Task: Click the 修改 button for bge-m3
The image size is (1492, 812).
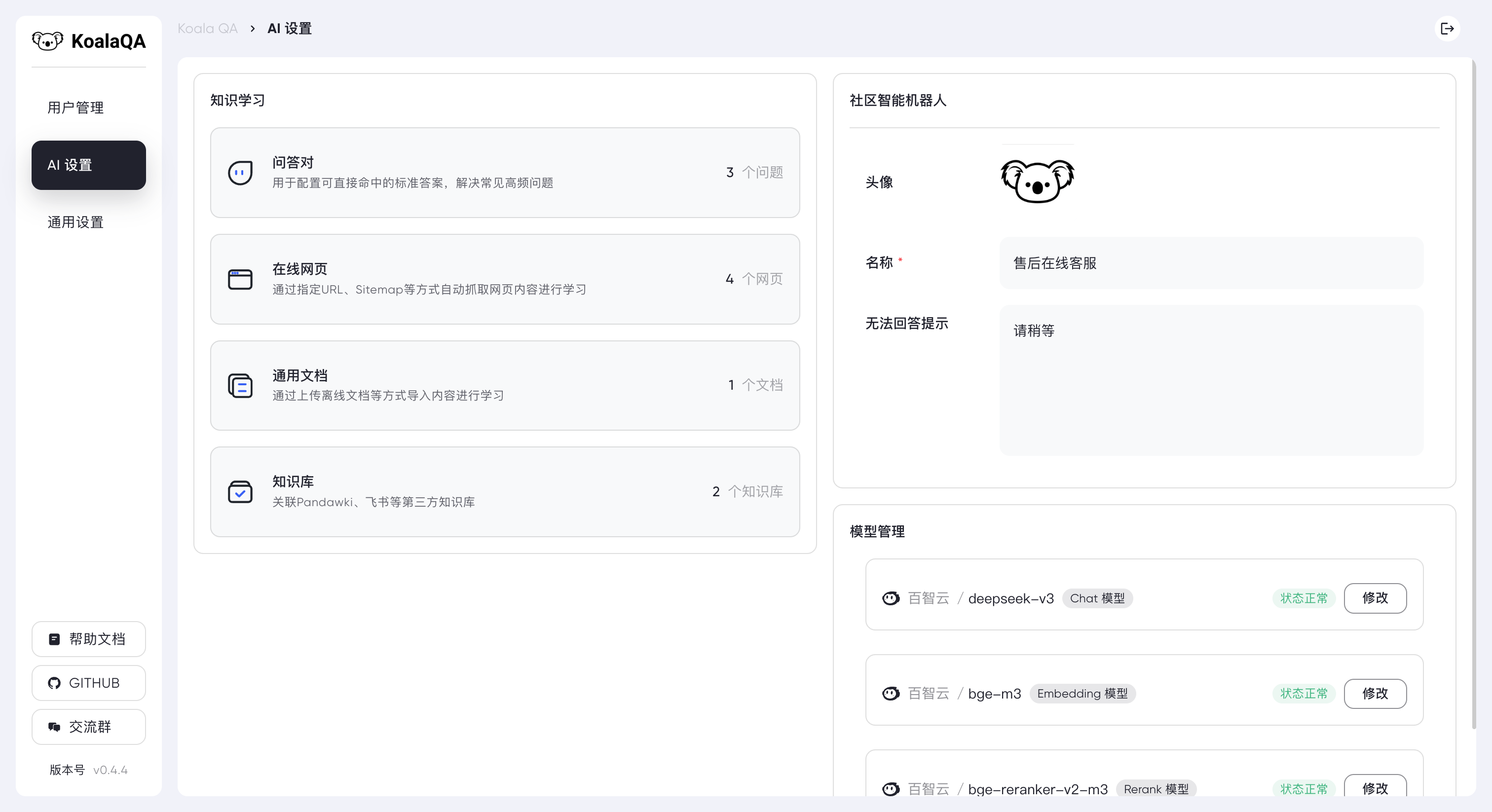Action: click(1375, 693)
